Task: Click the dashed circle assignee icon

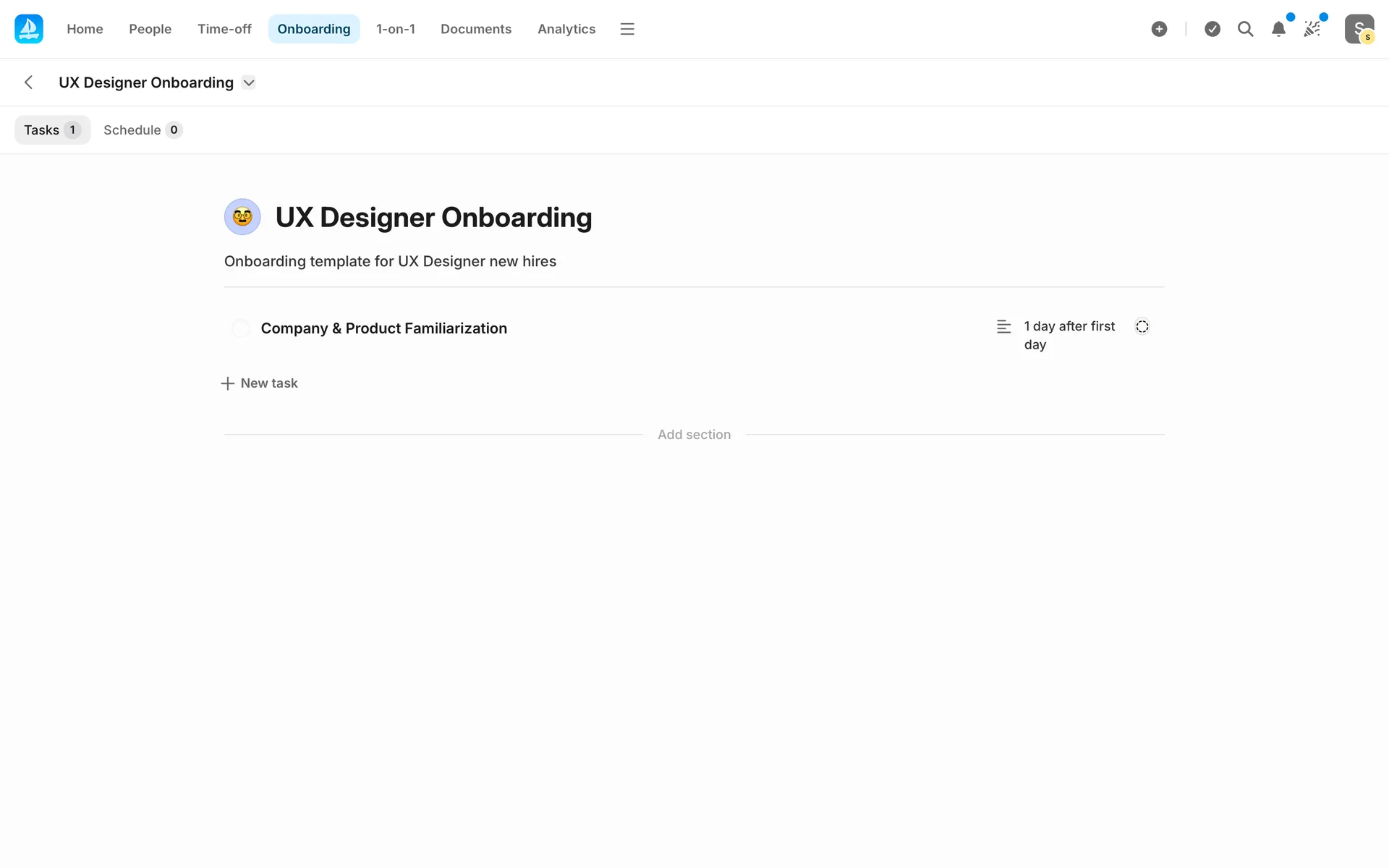Action: click(1142, 327)
